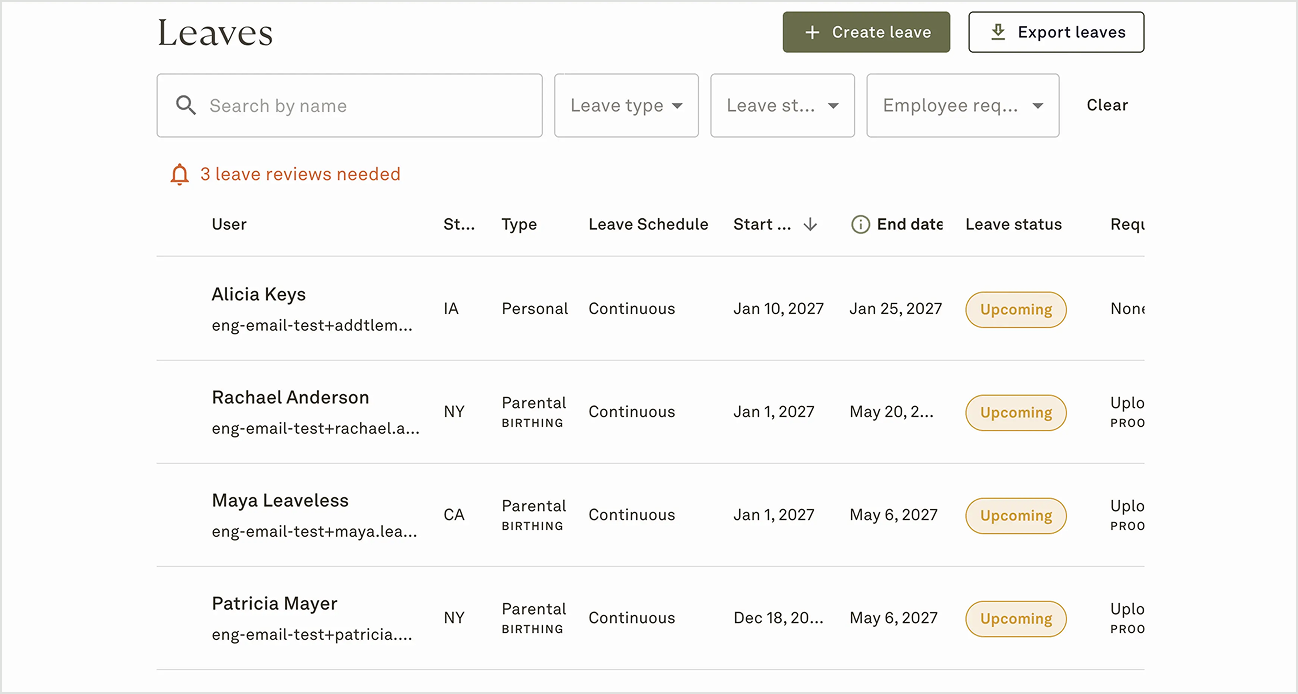Image resolution: width=1298 pixels, height=694 pixels.
Task: Click the Leave Schedule column header
Action: pyautogui.click(x=648, y=224)
